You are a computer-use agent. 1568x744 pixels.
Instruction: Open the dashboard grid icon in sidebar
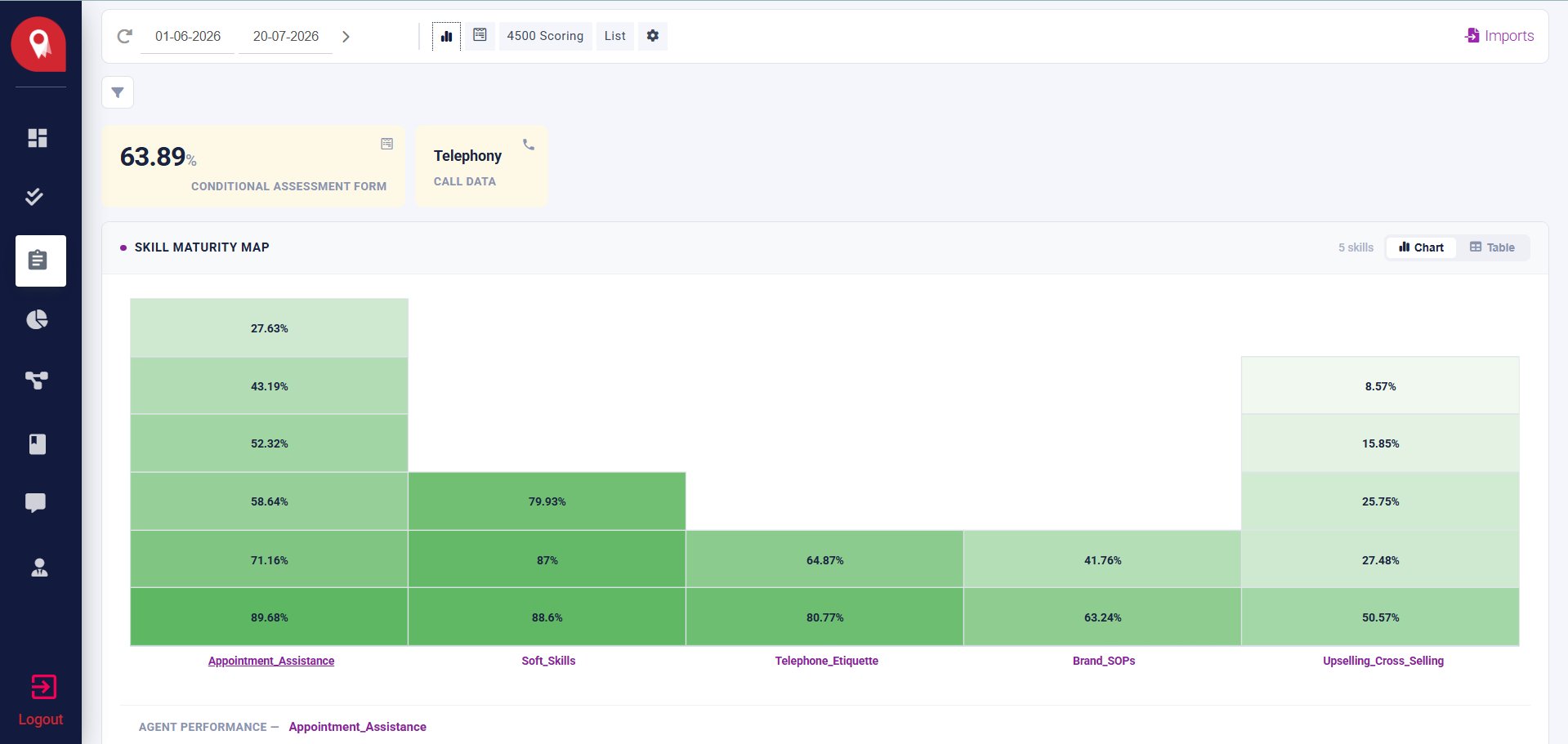(x=38, y=138)
